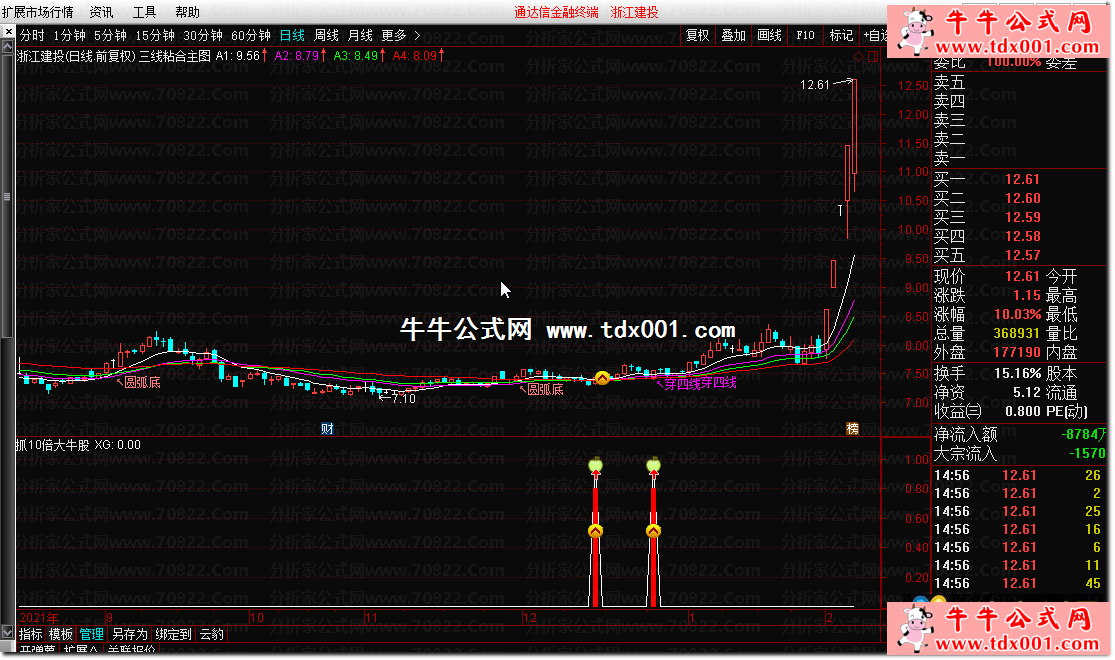Click the +自选 add to watchlist button
This screenshot has height=660, width=1115.
pyautogui.click(x=875, y=36)
